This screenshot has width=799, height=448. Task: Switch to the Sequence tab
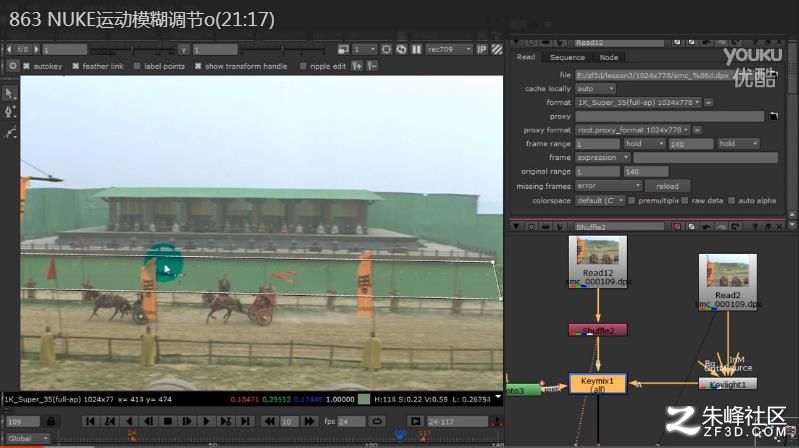567,57
